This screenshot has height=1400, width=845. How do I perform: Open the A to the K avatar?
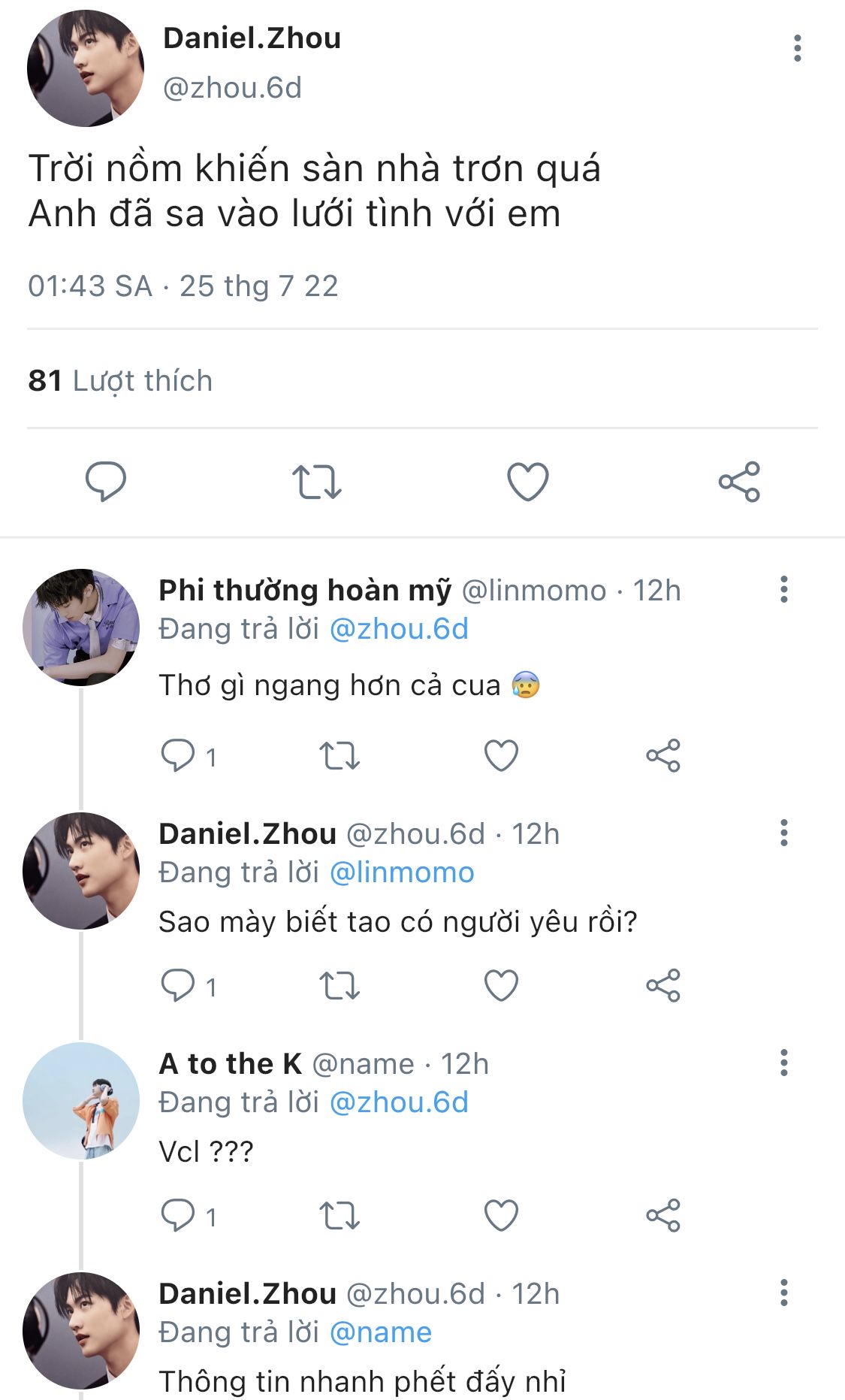81,1100
